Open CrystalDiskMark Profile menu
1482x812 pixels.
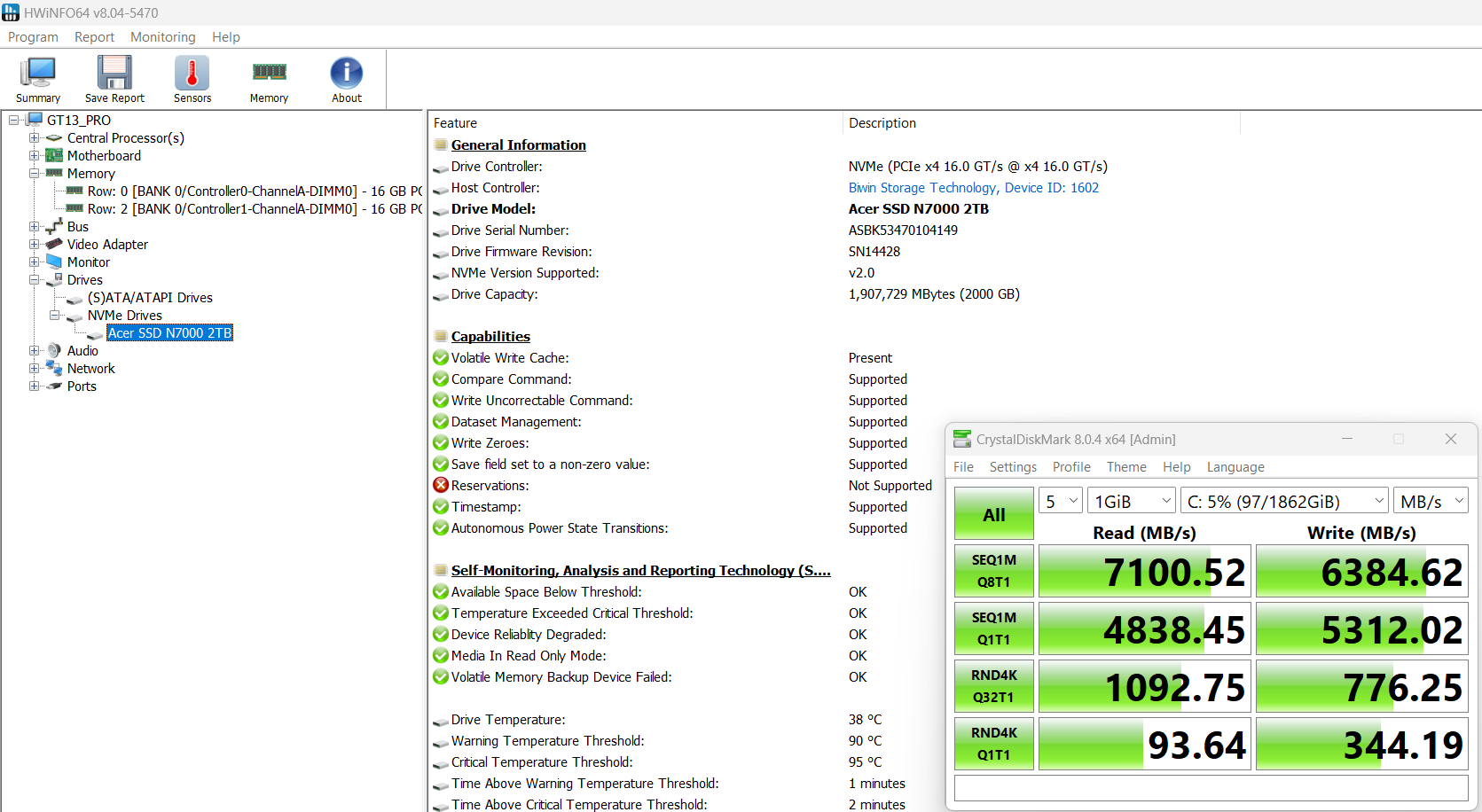coord(1071,466)
